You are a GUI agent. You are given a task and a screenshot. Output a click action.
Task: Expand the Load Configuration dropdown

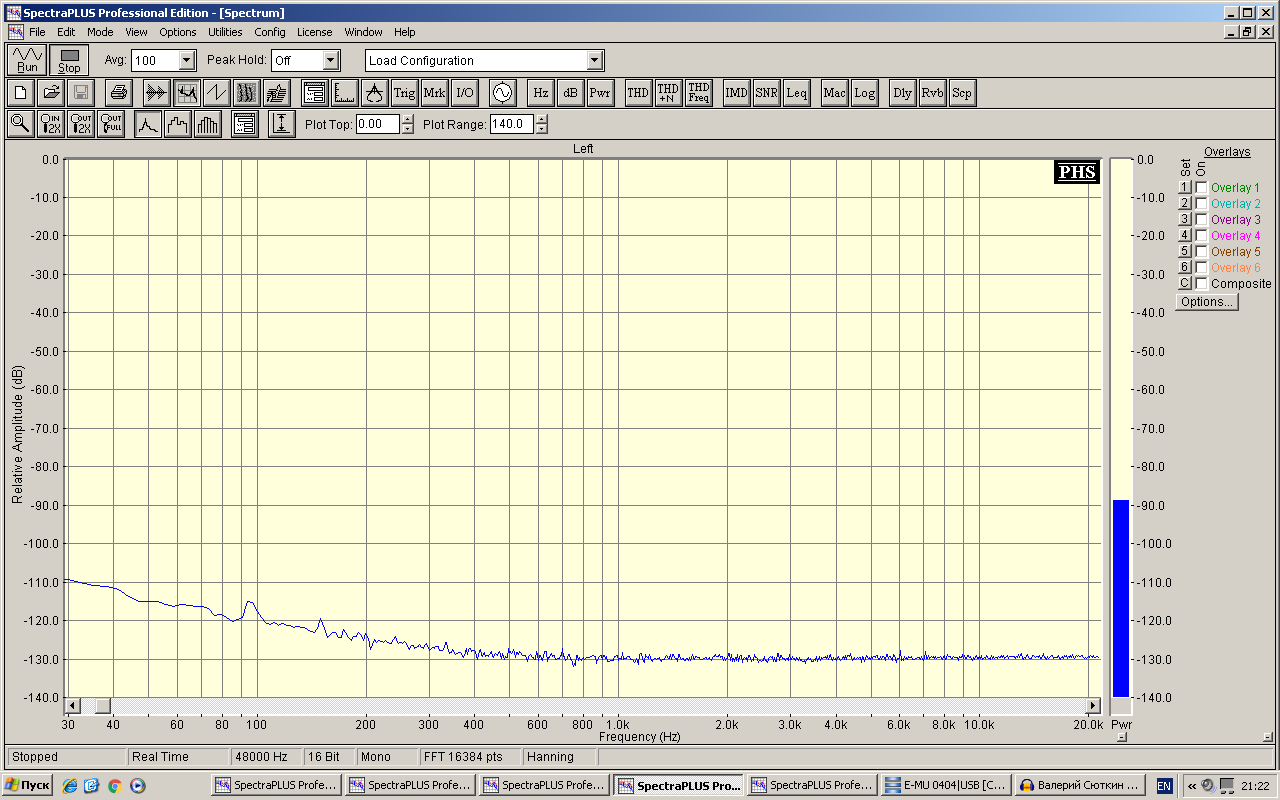[595, 60]
